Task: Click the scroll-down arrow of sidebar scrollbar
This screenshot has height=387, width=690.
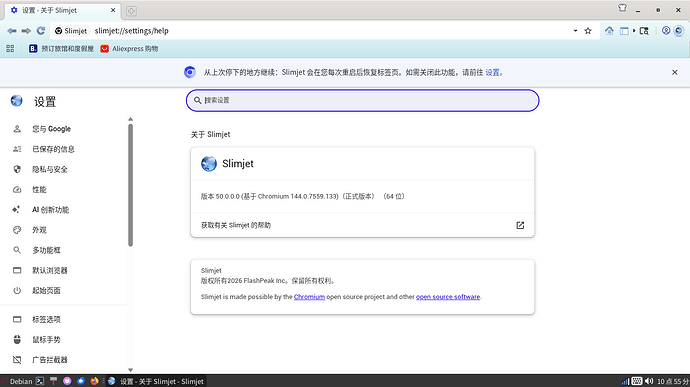Action: coord(130,370)
